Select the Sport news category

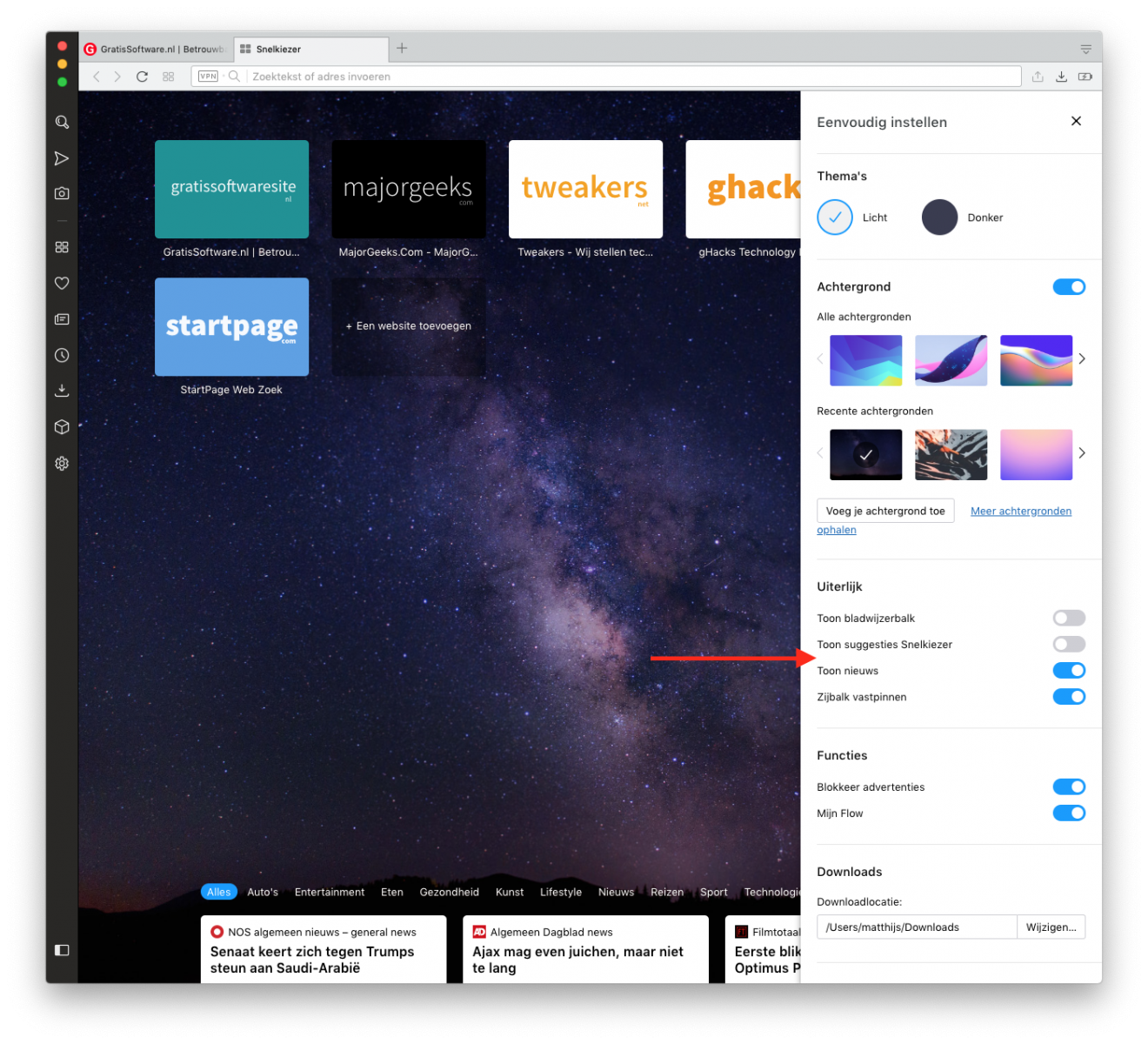coord(713,892)
